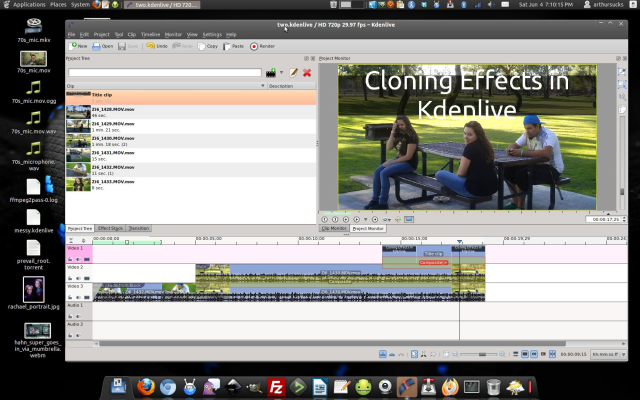Hide video of Video 3 track
The width and height of the screenshot is (640, 400).
87,297
